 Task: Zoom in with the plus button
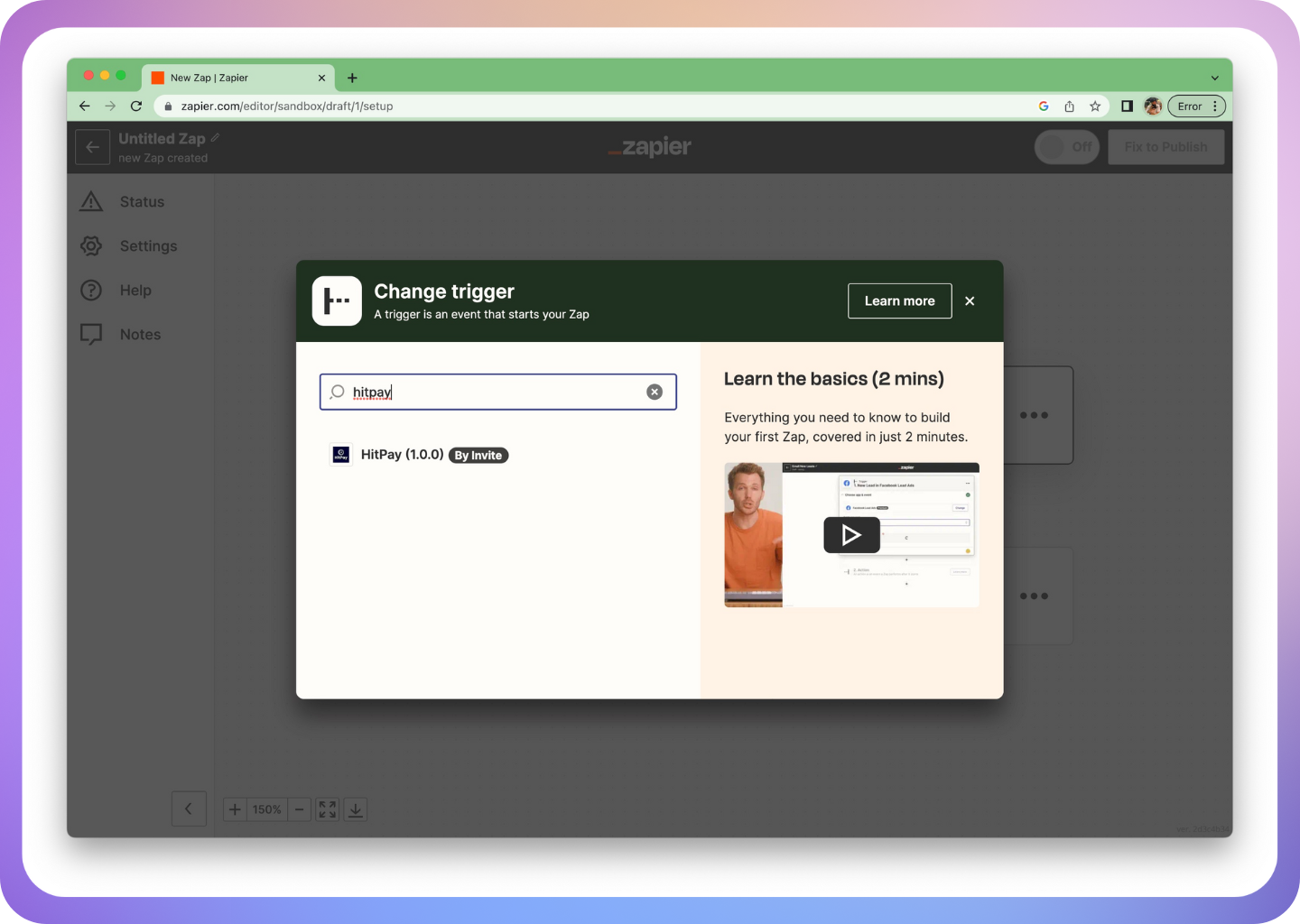(235, 810)
